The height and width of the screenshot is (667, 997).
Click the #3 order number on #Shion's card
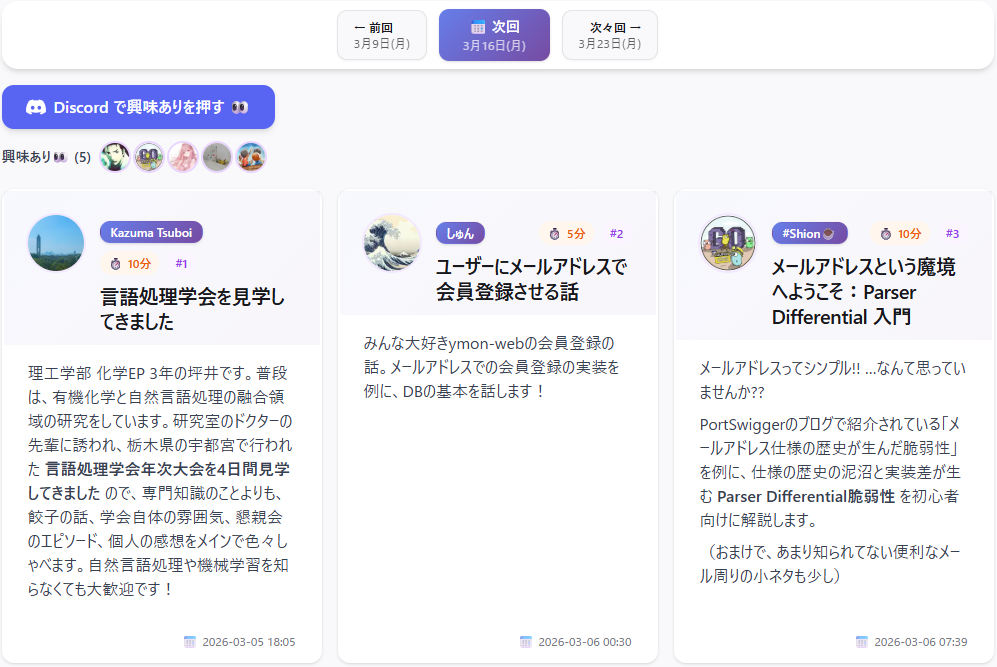[952, 233]
